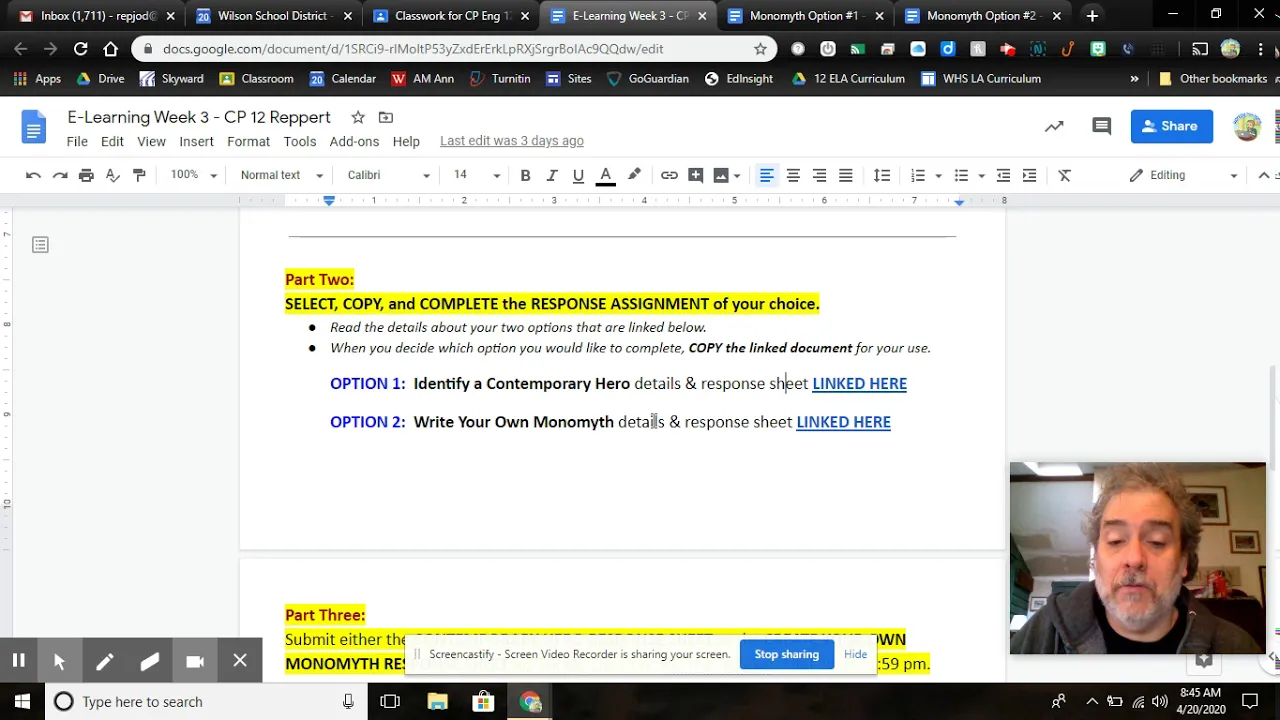Click the Clear formatting icon
This screenshot has height=720, width=1280.
[x=1065, y=175]
